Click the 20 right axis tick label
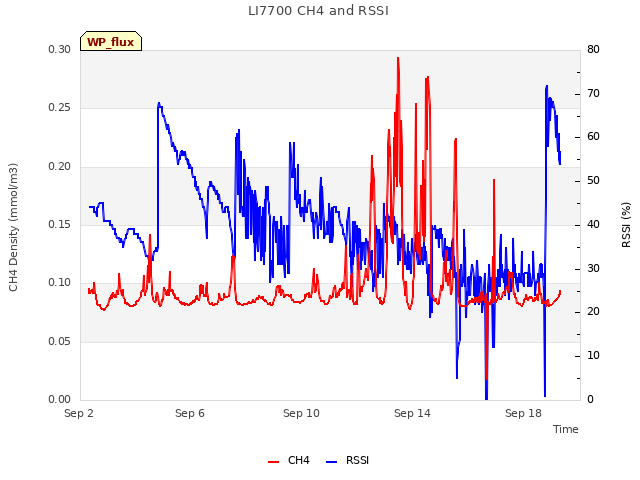640x480 pixels. coord(593,312)
